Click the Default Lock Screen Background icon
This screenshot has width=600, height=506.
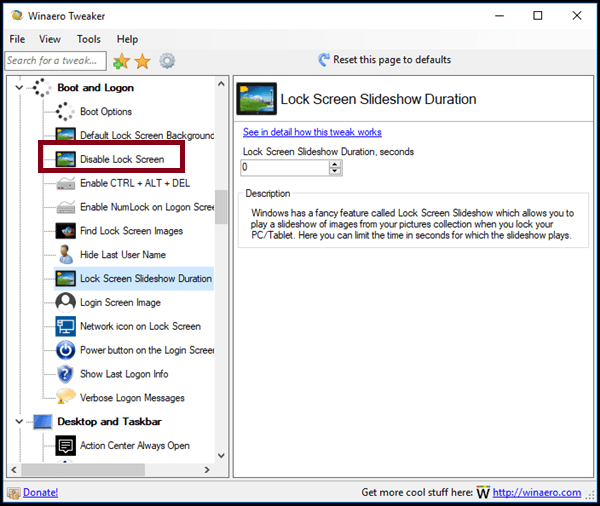(x=65, y=134)
